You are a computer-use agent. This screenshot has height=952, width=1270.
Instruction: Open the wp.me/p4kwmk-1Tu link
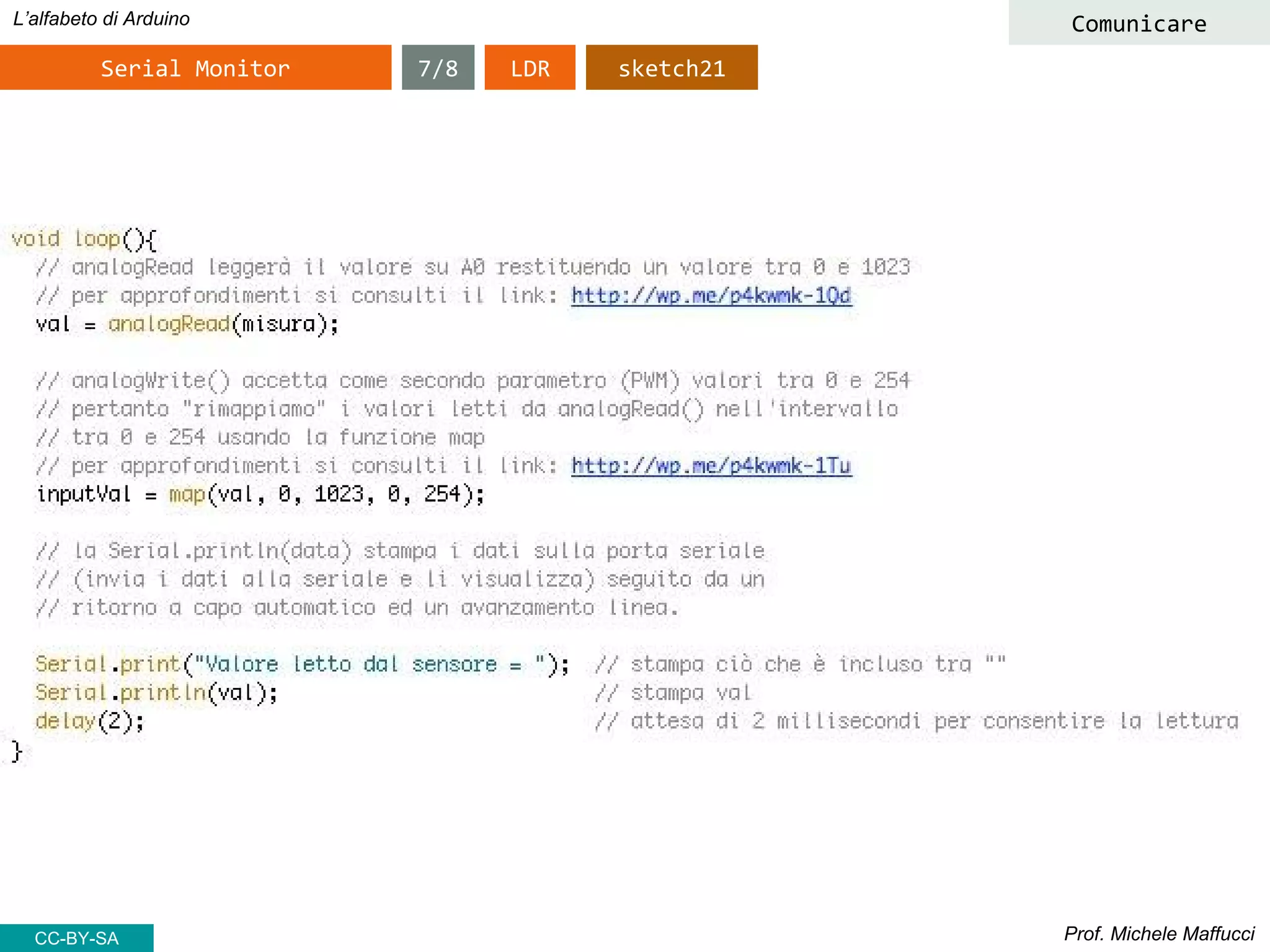711,466
